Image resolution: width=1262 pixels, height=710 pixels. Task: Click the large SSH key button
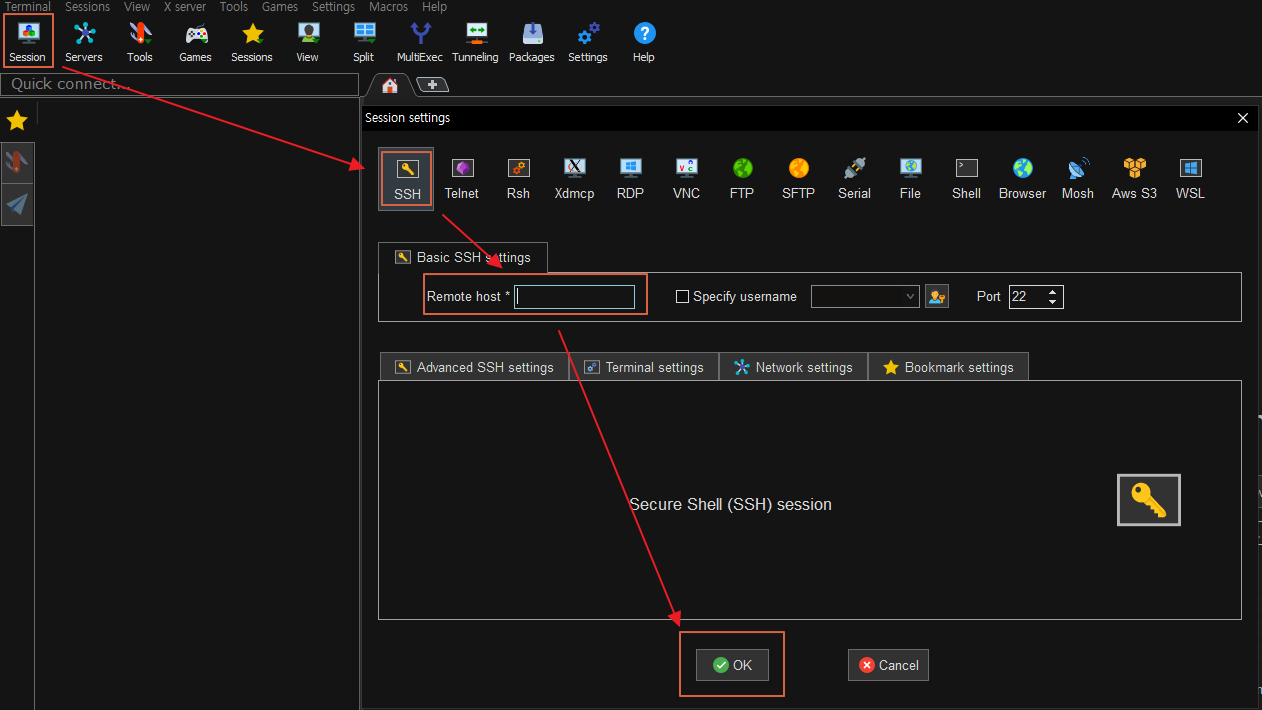(x=1149, y=500)
